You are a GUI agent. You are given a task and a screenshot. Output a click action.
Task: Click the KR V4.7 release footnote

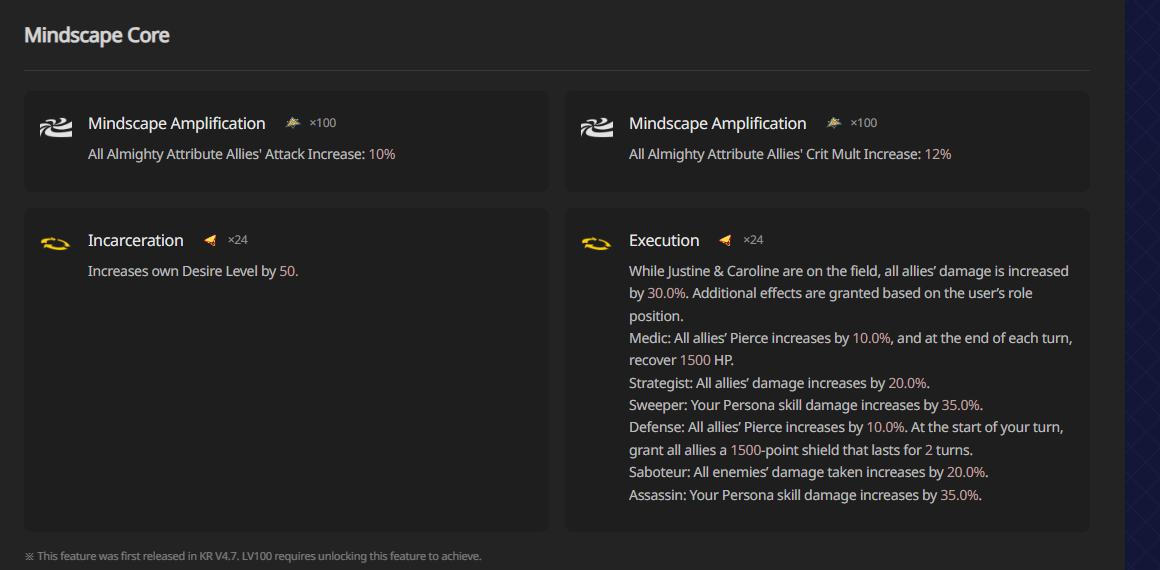pyautogui.click(x=253, y=556)
